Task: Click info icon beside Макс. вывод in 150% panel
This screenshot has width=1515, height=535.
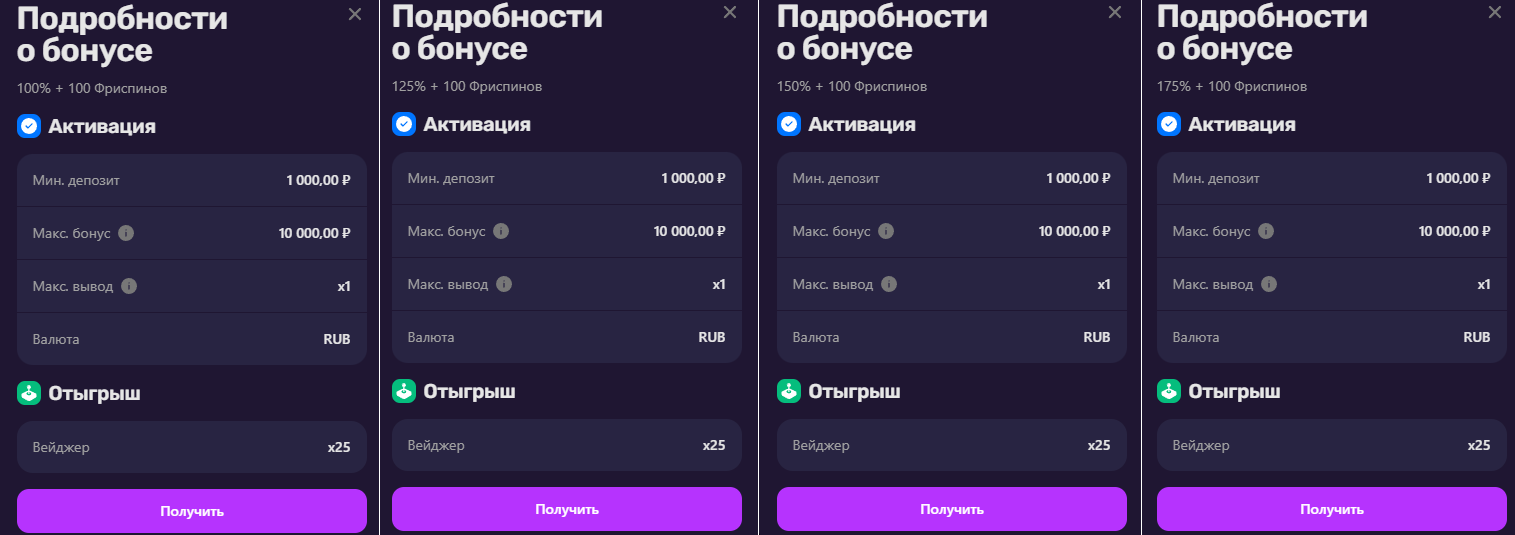Action: coord(889,284)
